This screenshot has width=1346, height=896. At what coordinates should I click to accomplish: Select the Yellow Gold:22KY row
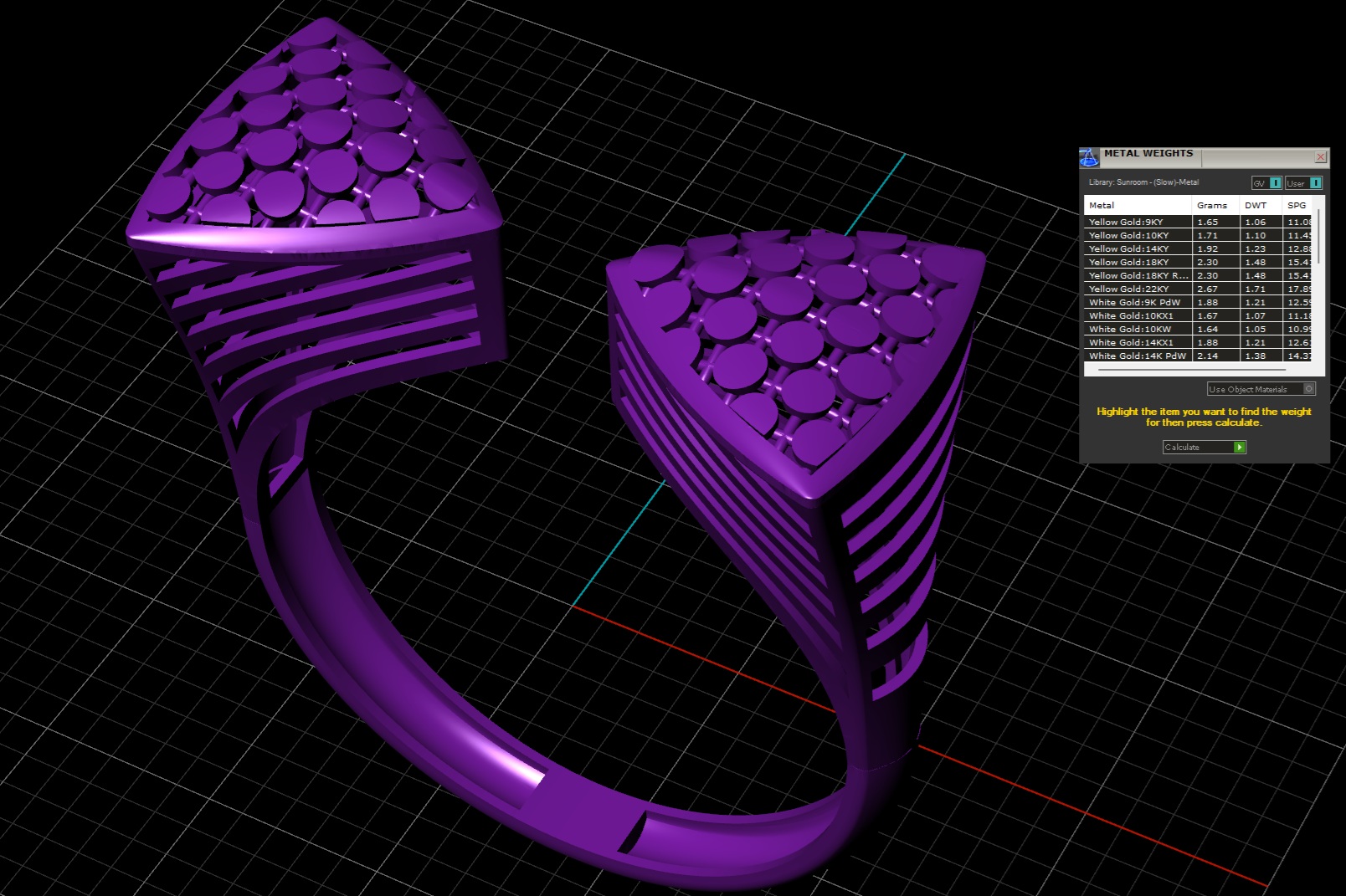pyautogui.click(x=1137, y=289)
